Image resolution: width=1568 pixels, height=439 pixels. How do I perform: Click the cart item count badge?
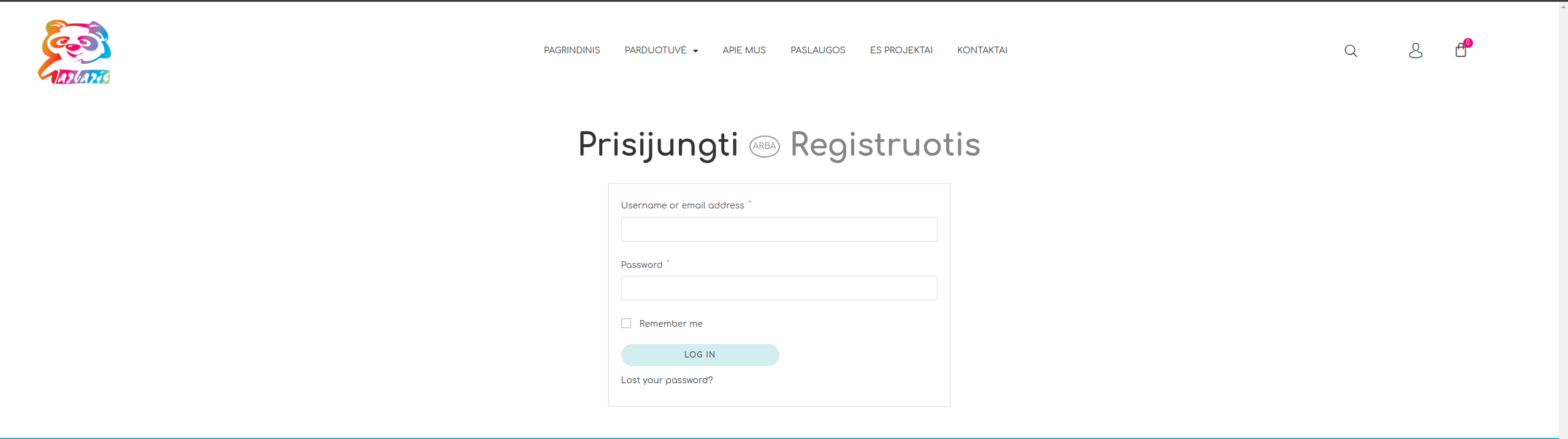click(x=1468, y=43)
